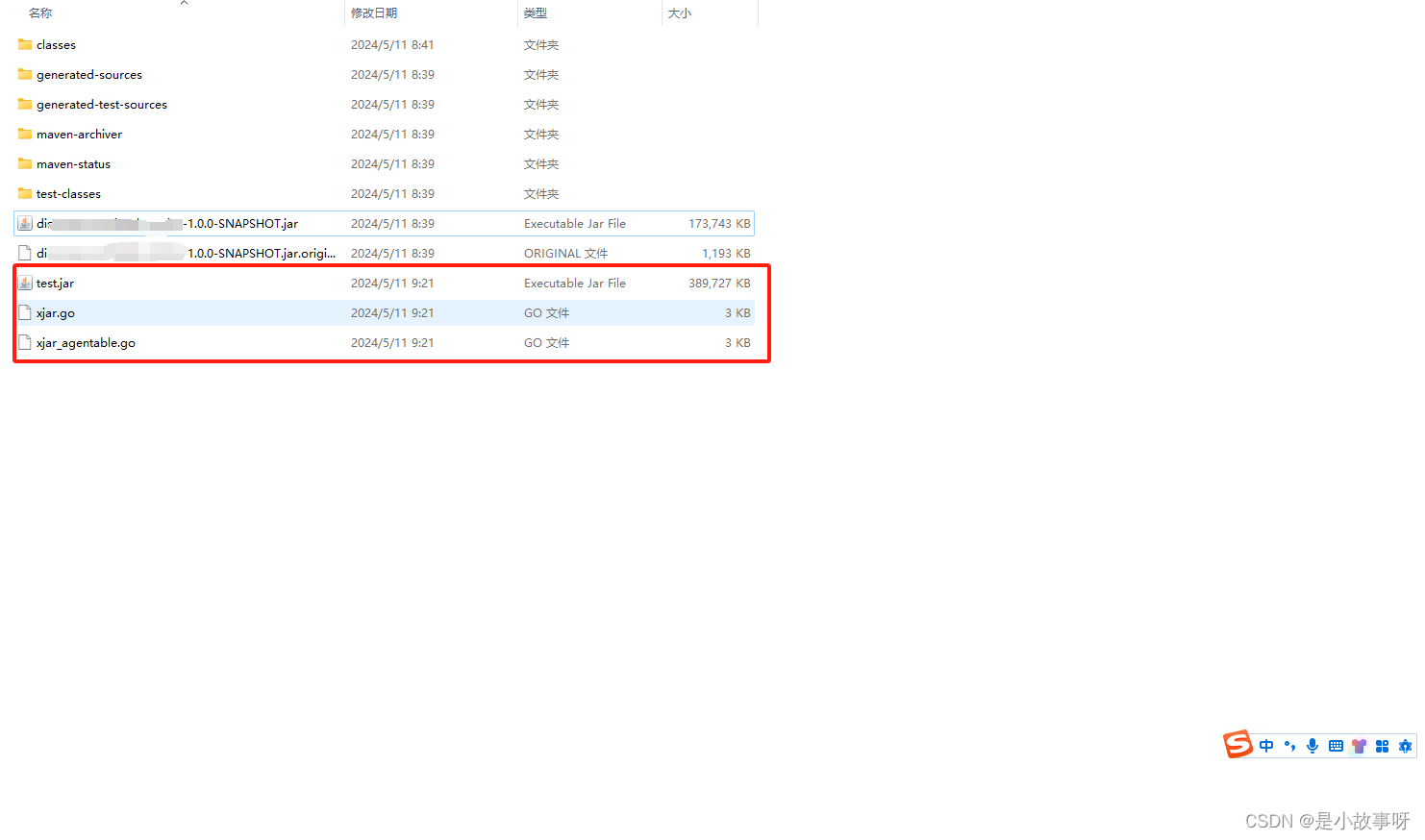1425x840 pixels.
Task: Sort by the 大小 column header
Action: (680, 12)
